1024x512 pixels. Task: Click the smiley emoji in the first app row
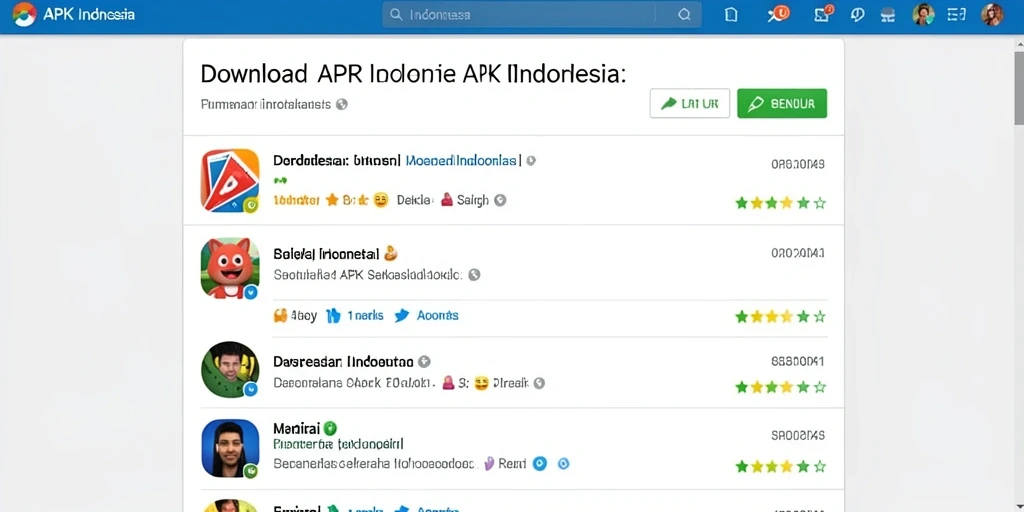381,200
